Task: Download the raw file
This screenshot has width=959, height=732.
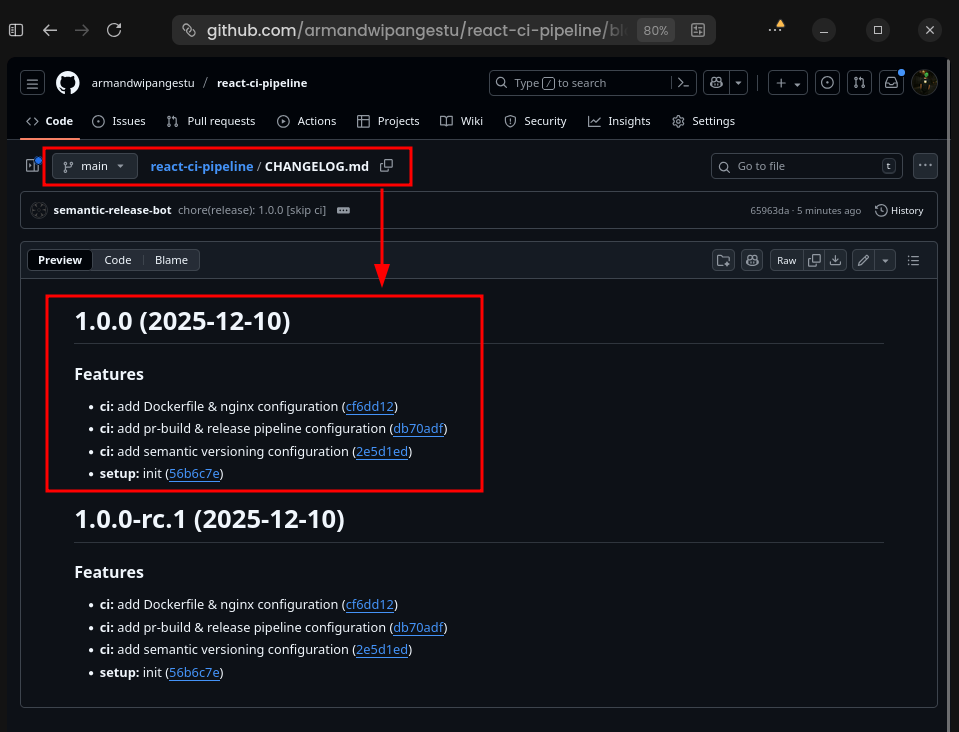Action: (835, 260)
